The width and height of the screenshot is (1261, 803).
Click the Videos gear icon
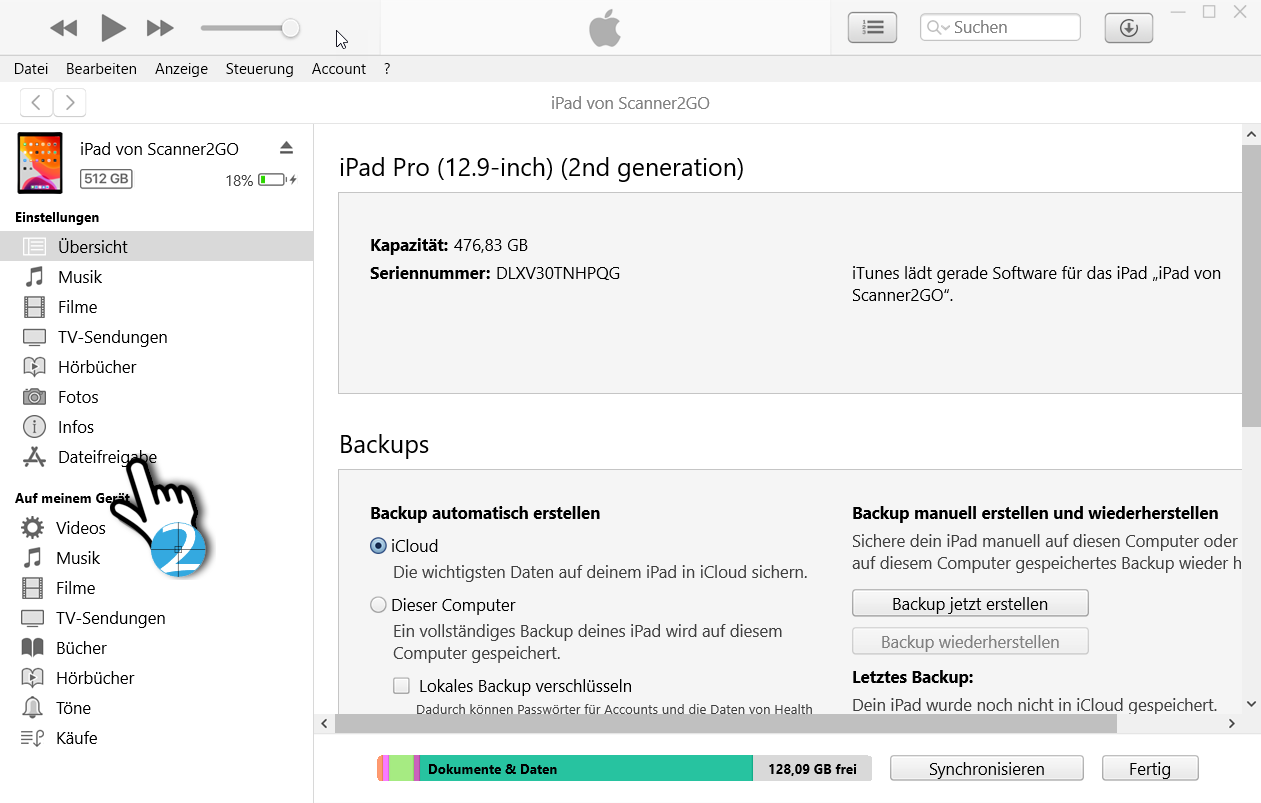[x=33, y=528]
